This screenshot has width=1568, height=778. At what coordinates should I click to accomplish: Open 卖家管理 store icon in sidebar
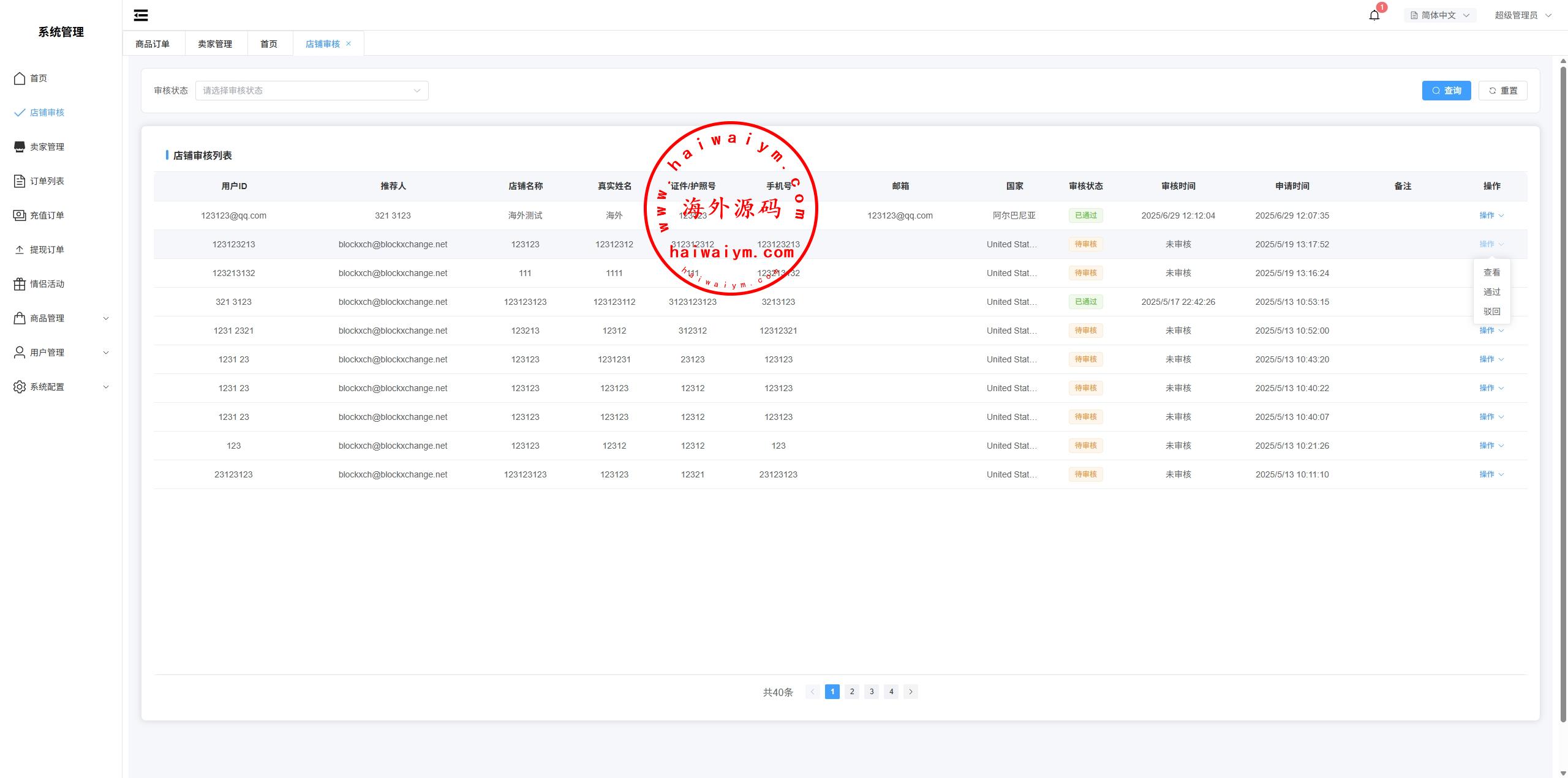20,147
